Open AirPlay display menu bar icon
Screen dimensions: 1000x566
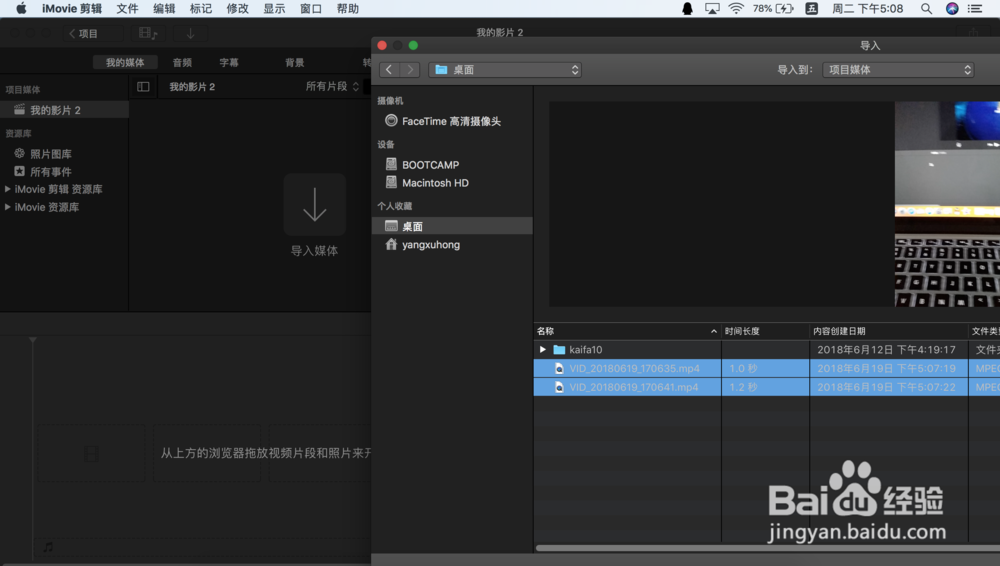click(712, 8)
